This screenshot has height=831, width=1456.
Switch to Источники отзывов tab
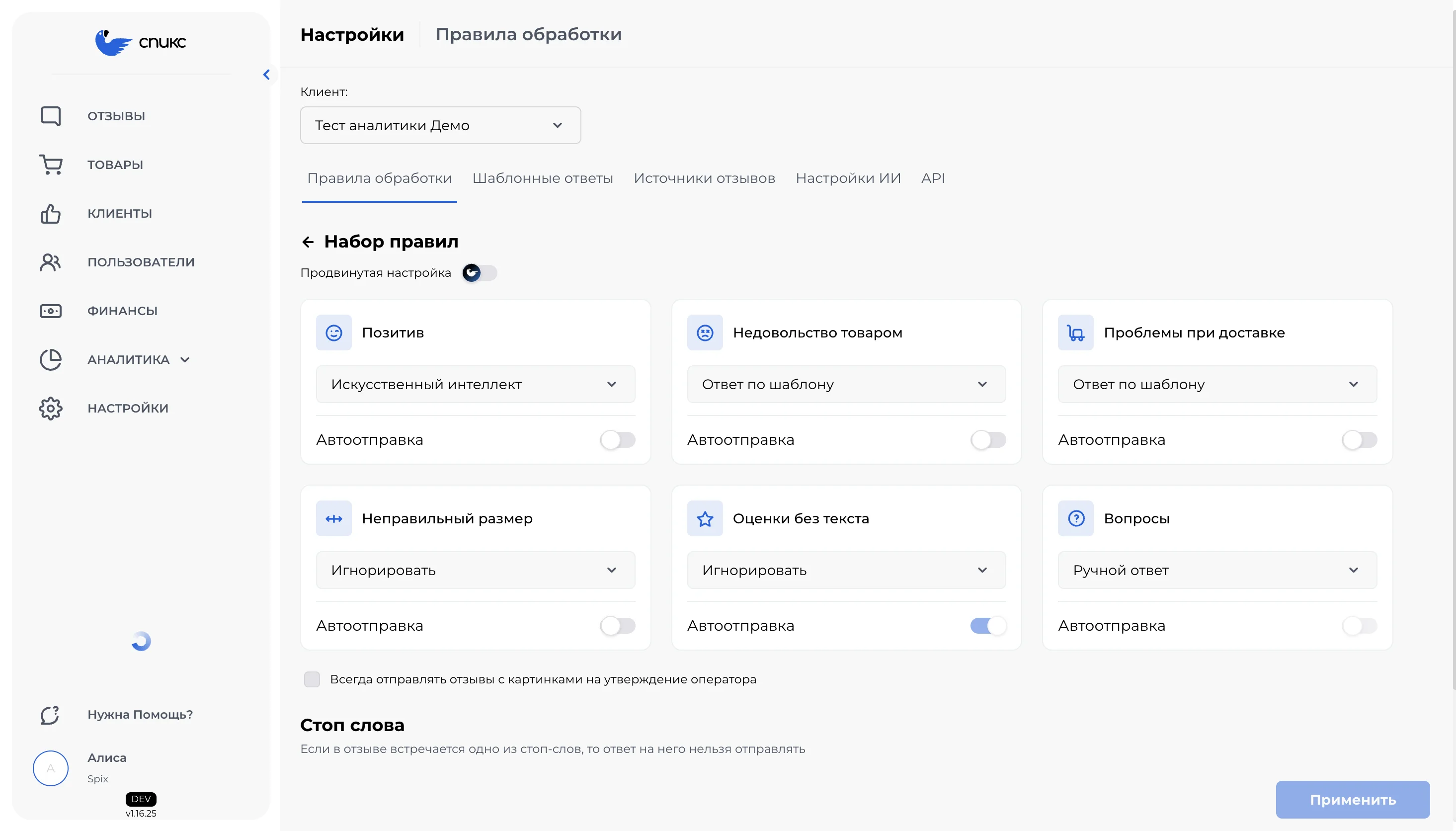[x=704, y=178]
